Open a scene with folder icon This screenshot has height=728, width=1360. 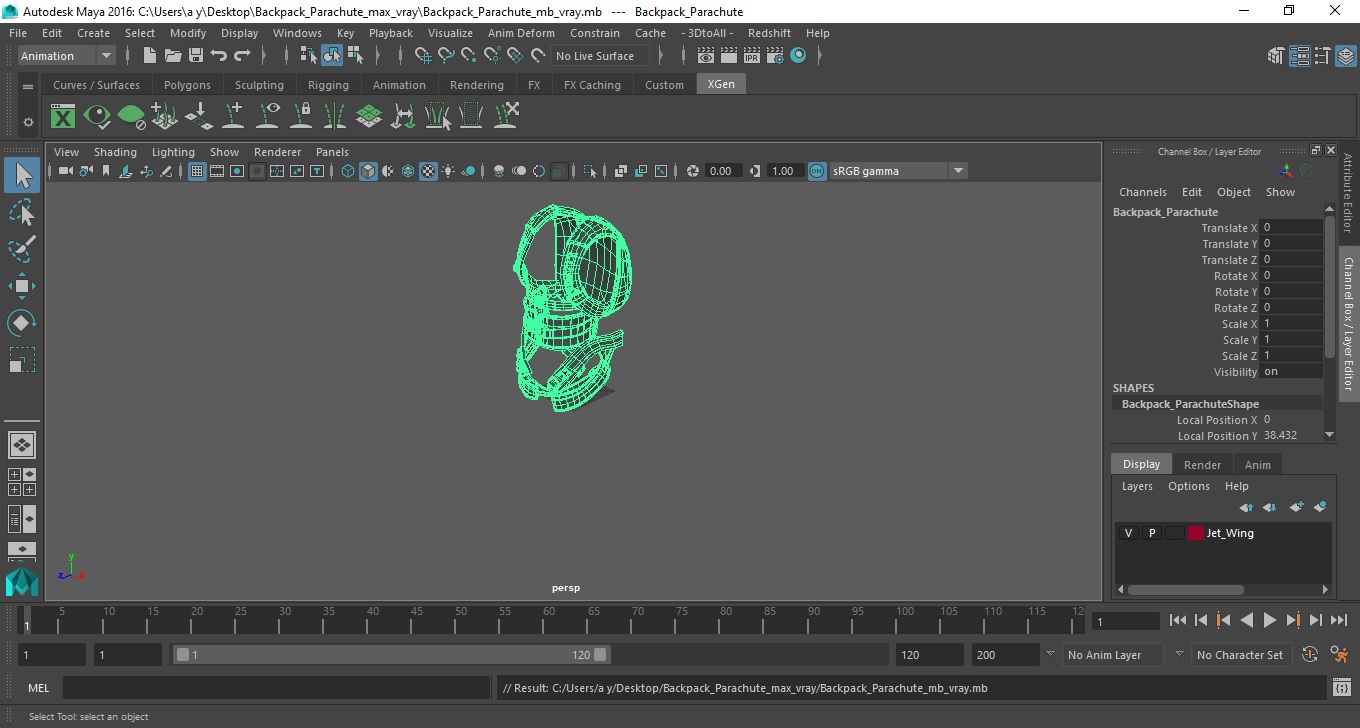tap(173, 56)
